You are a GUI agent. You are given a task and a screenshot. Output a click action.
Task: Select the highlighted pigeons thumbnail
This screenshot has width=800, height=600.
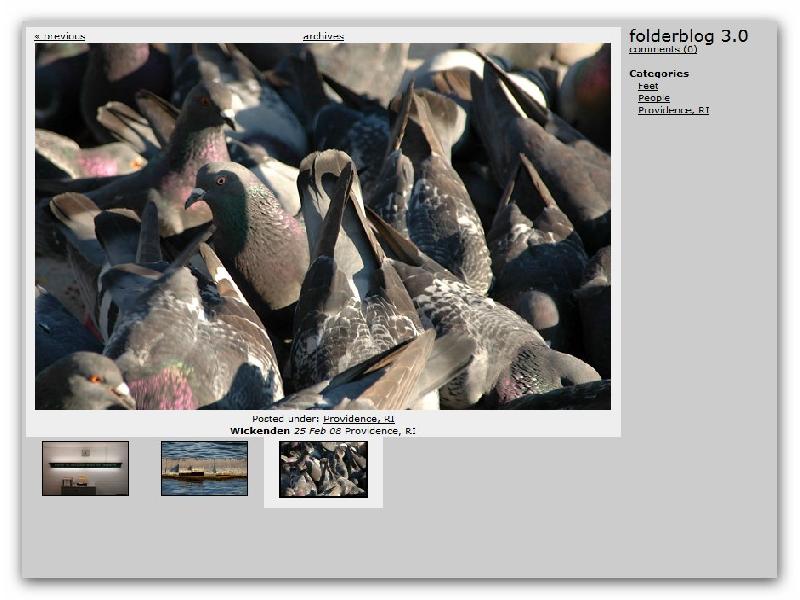[x=323, y=469]
